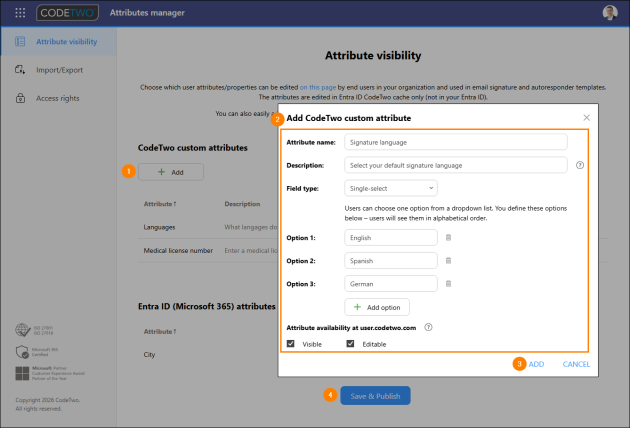The width and height of the screenshot is (630, 428).
Task: Open the app launcher grid icon
Action: tap(20, 13)
